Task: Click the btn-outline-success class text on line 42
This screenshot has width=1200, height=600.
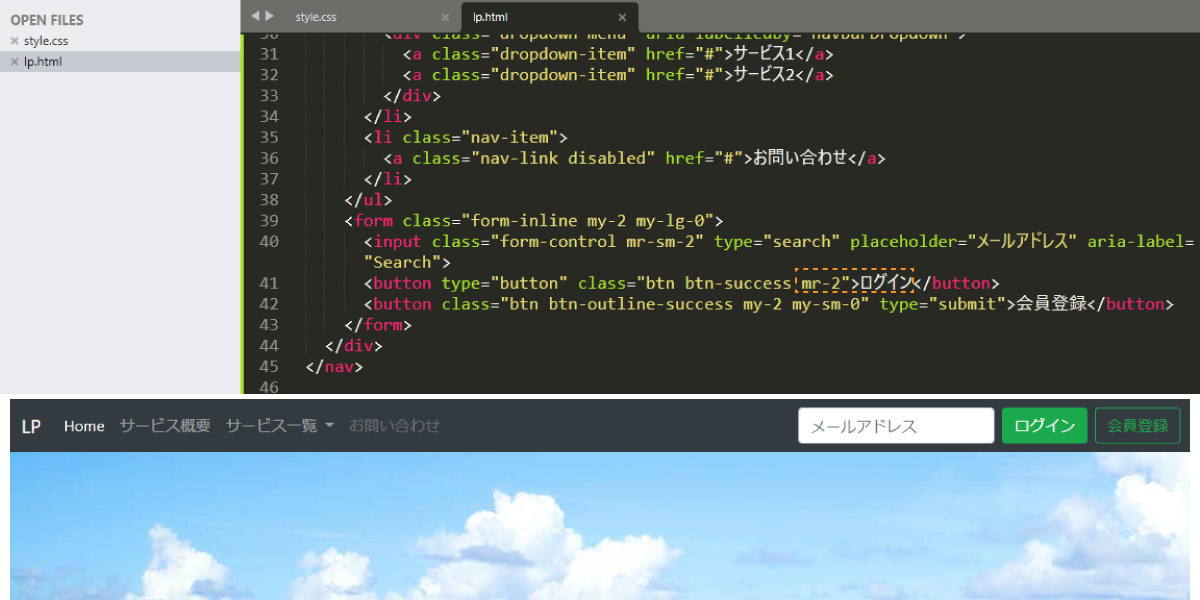Action: [646, 304]
